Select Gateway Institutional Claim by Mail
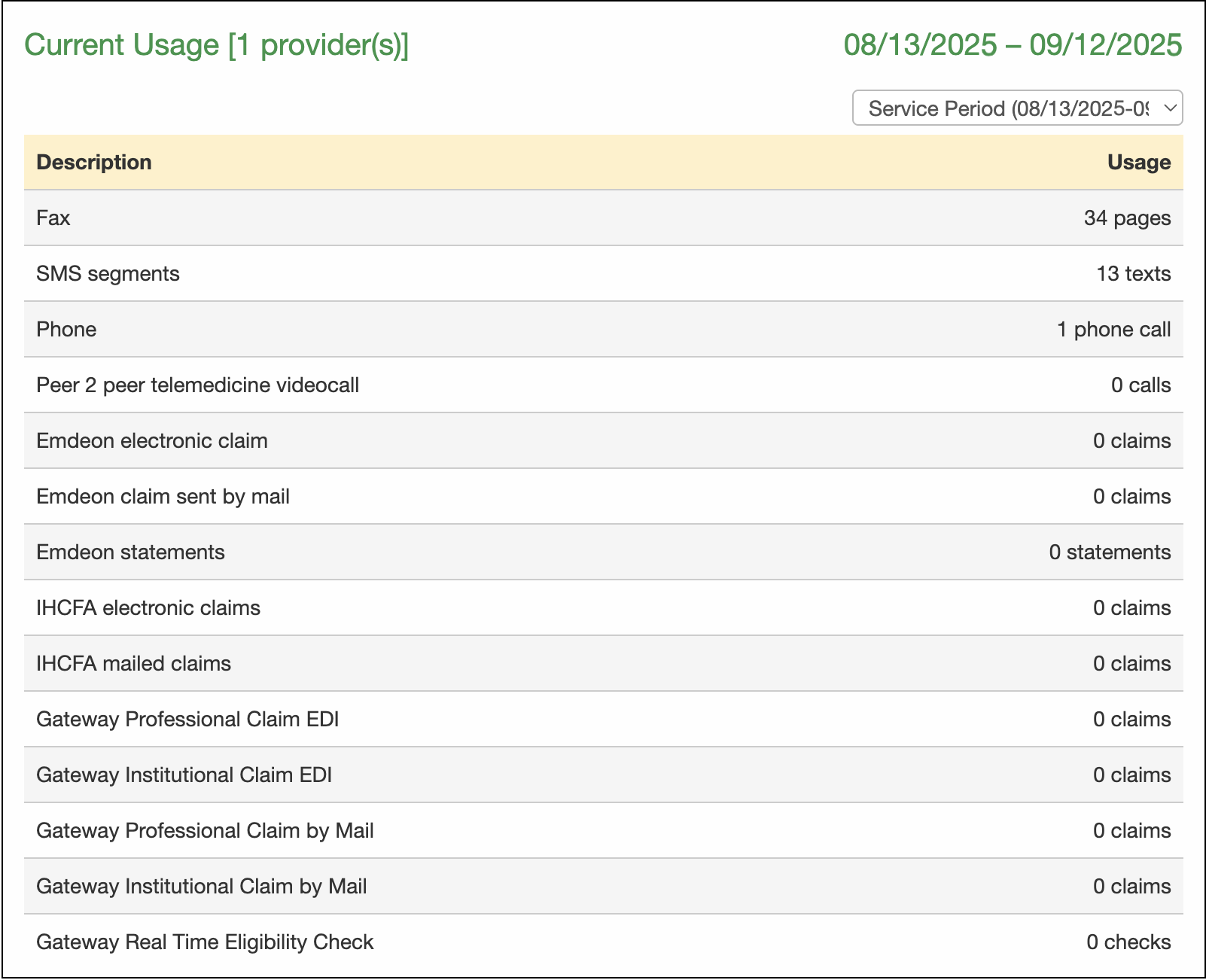 (201, 887)
